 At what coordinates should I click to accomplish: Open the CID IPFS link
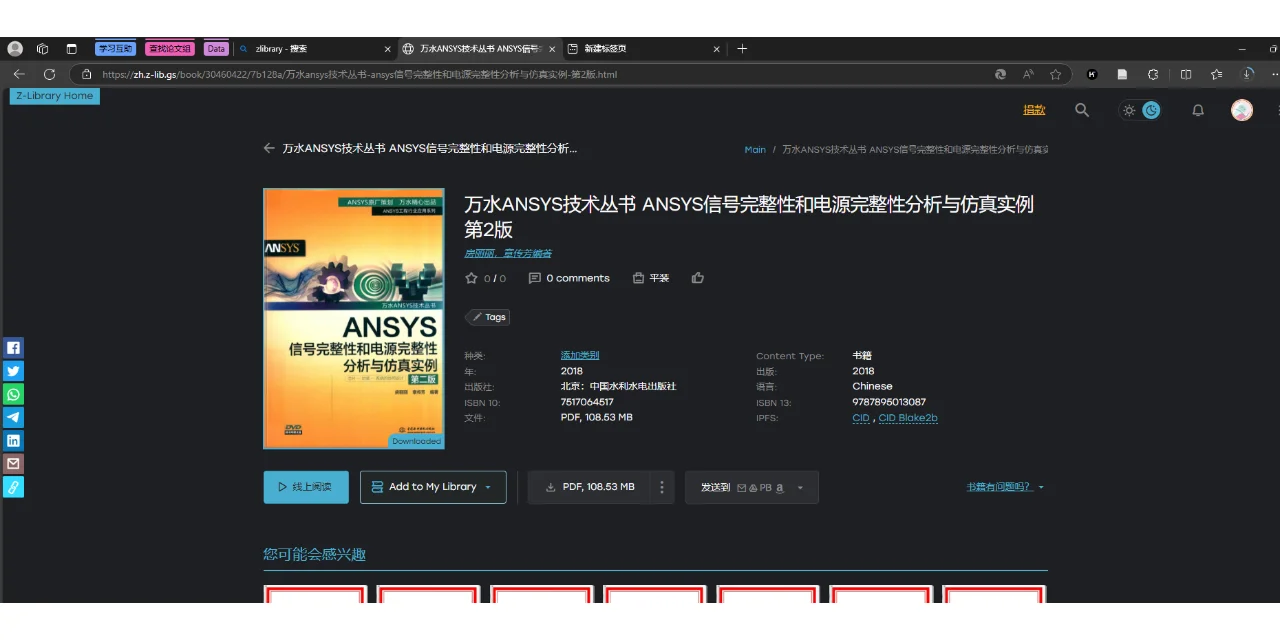coord(861,418)
